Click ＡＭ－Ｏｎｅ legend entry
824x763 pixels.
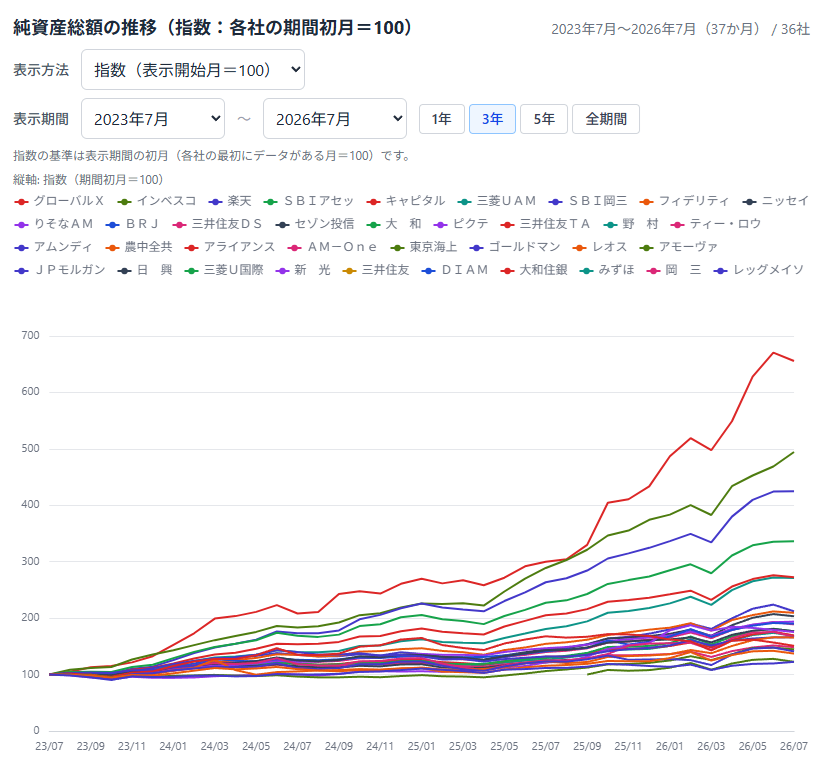point(332,247)
